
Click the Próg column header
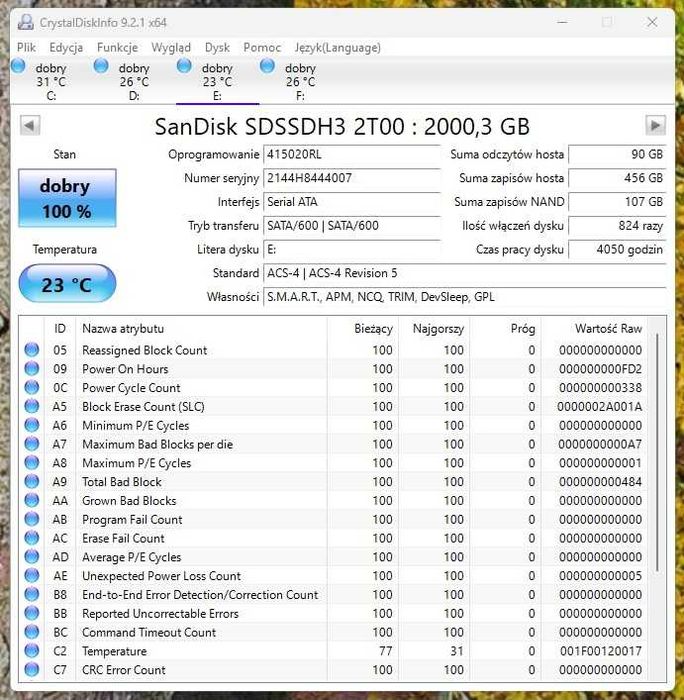(505, 329)
